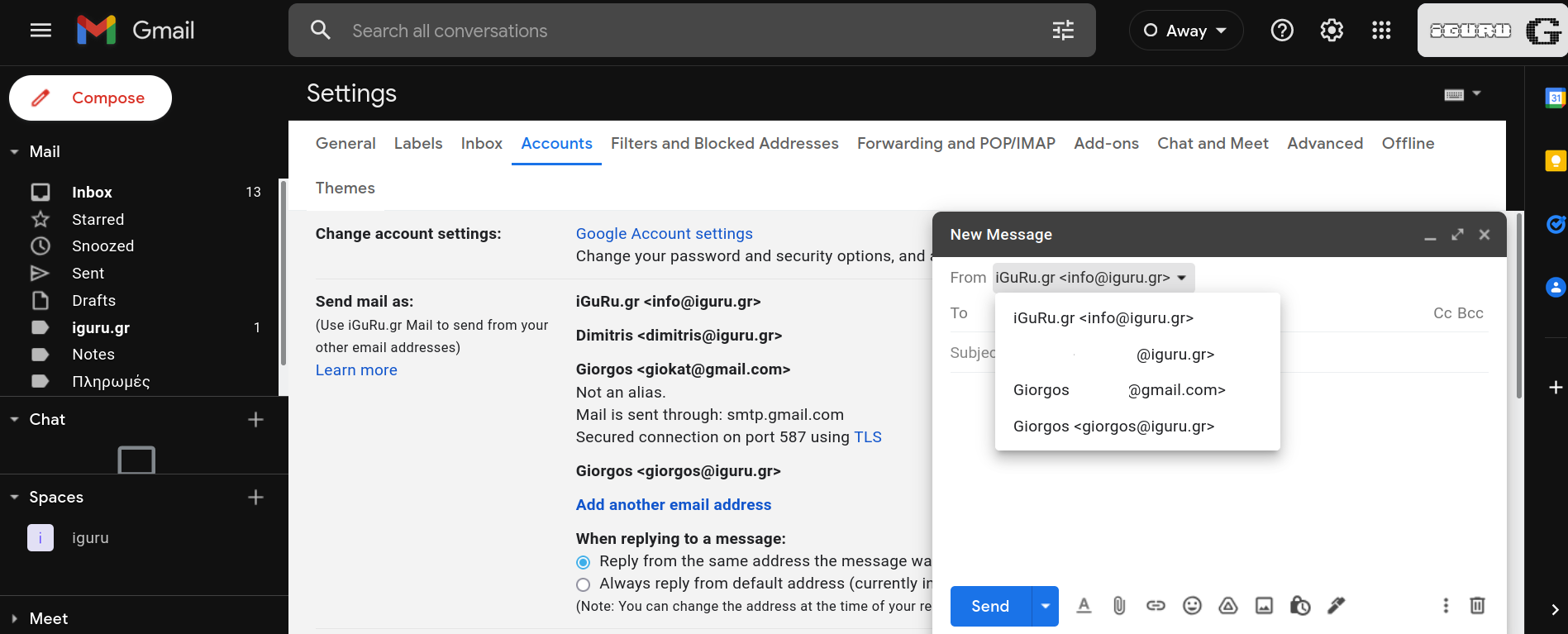Screen dimensions: 1568x634
Task: Open Send options dropdown arrow
Action: (1046, 606)
